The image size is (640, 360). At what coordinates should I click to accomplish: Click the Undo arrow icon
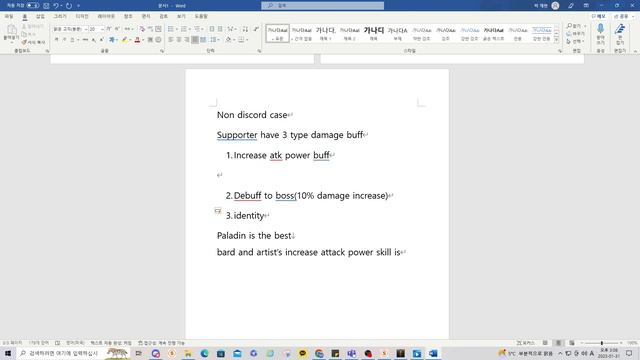click(x=56, y=6)
